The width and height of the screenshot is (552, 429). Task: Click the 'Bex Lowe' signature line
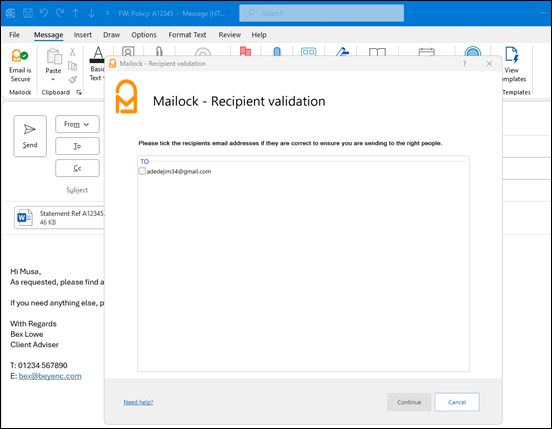click(x=27, y=334)
